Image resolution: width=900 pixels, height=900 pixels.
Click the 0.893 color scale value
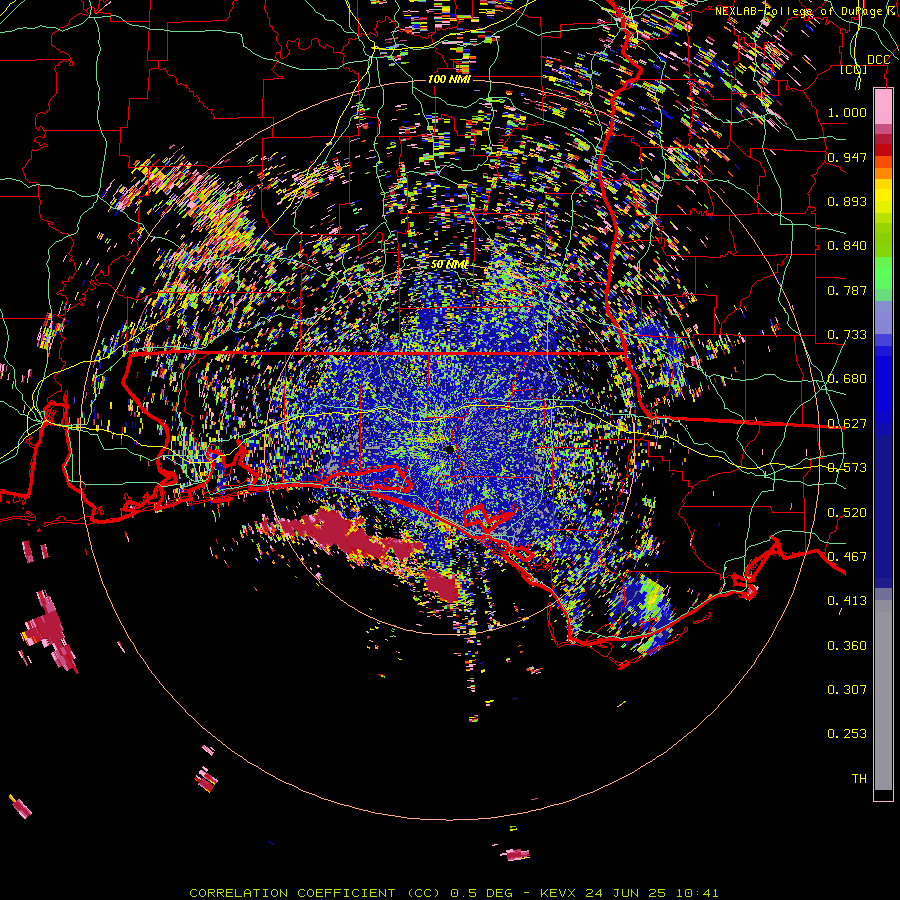[847, 201]
